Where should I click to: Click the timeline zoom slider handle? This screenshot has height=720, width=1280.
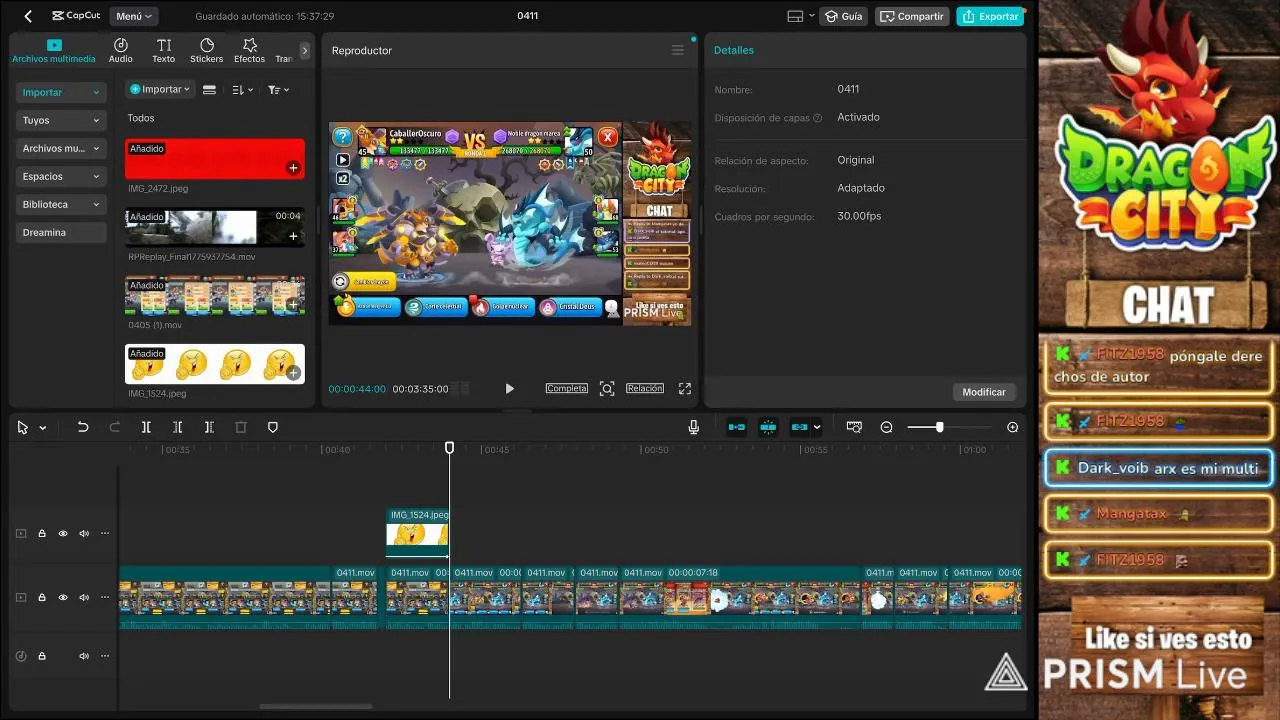click(x=939, y=427)
